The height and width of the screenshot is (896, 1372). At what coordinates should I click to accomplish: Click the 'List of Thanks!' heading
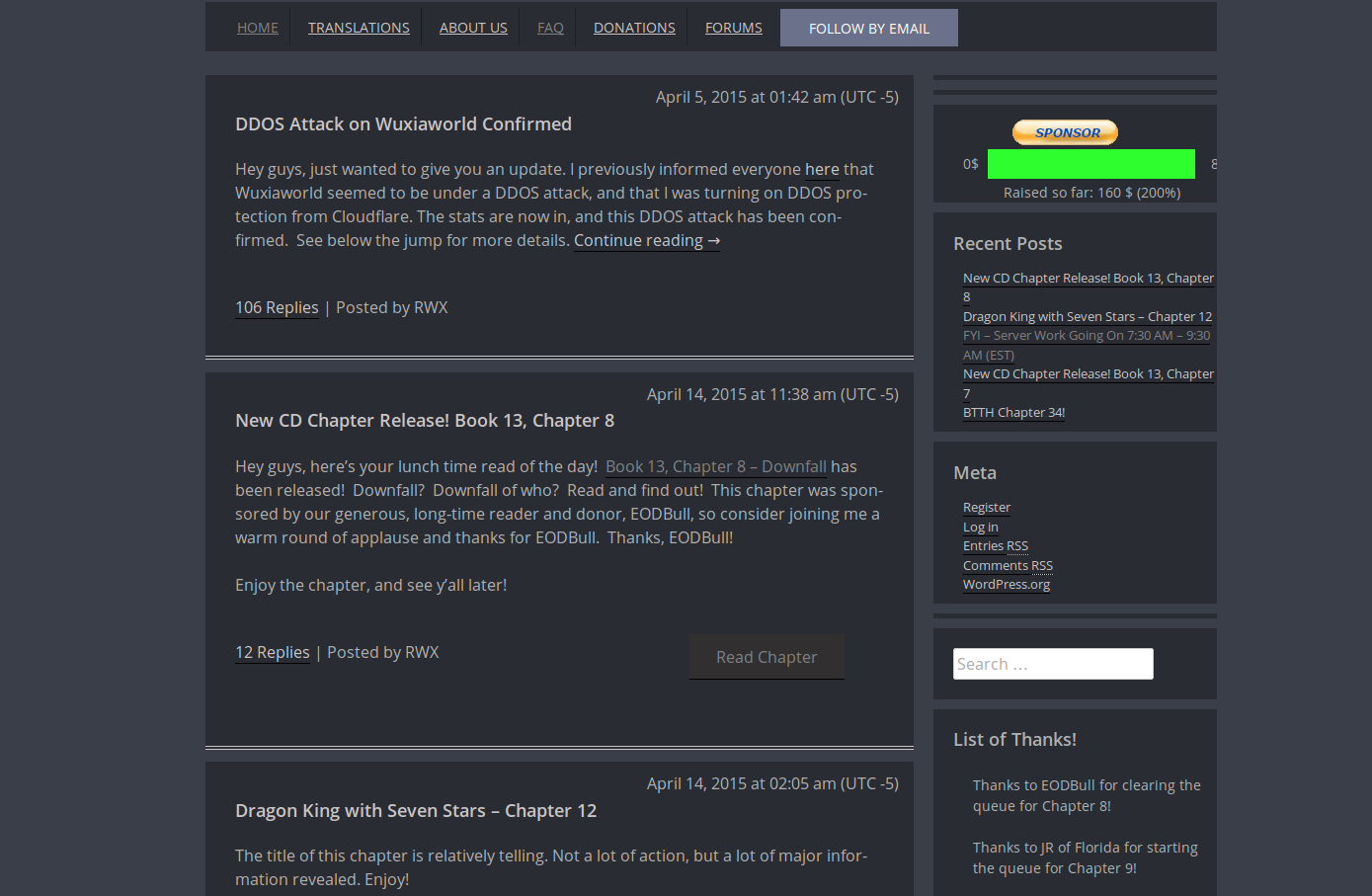click(1014, 739)
